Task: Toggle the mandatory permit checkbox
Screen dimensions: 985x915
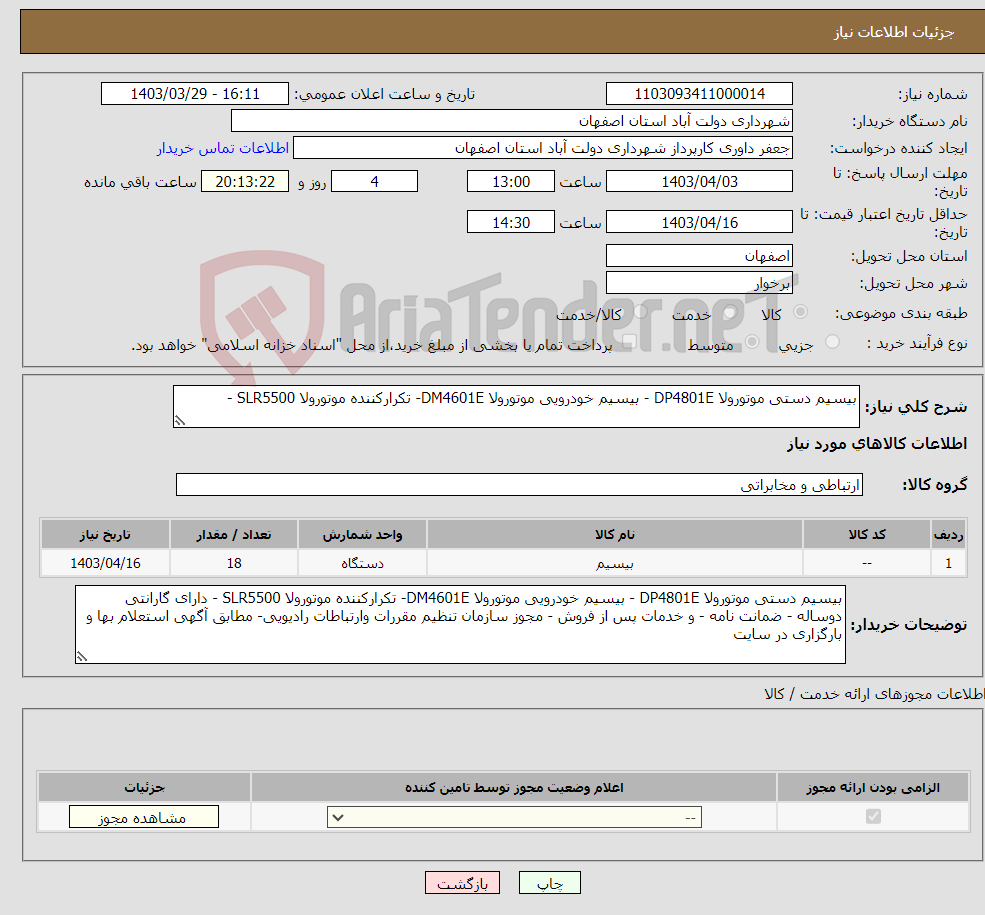Action: pos(873,816)
